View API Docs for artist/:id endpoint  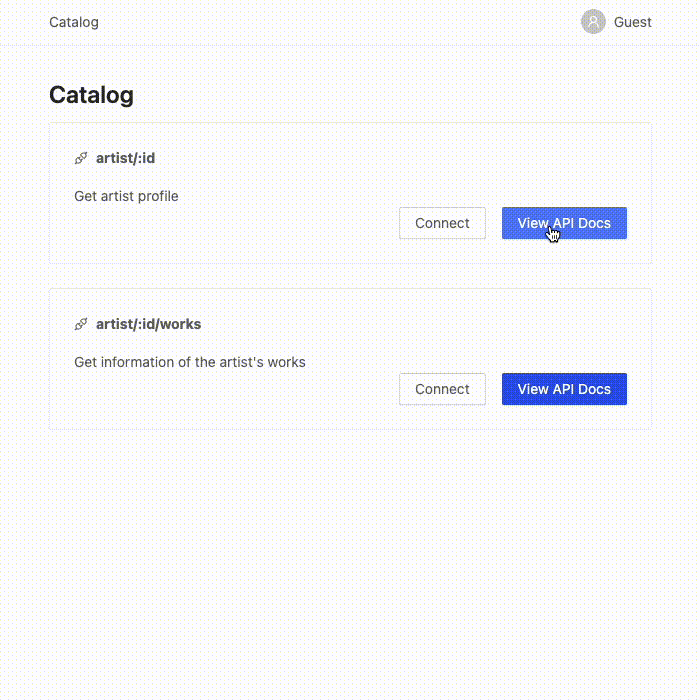564,223
